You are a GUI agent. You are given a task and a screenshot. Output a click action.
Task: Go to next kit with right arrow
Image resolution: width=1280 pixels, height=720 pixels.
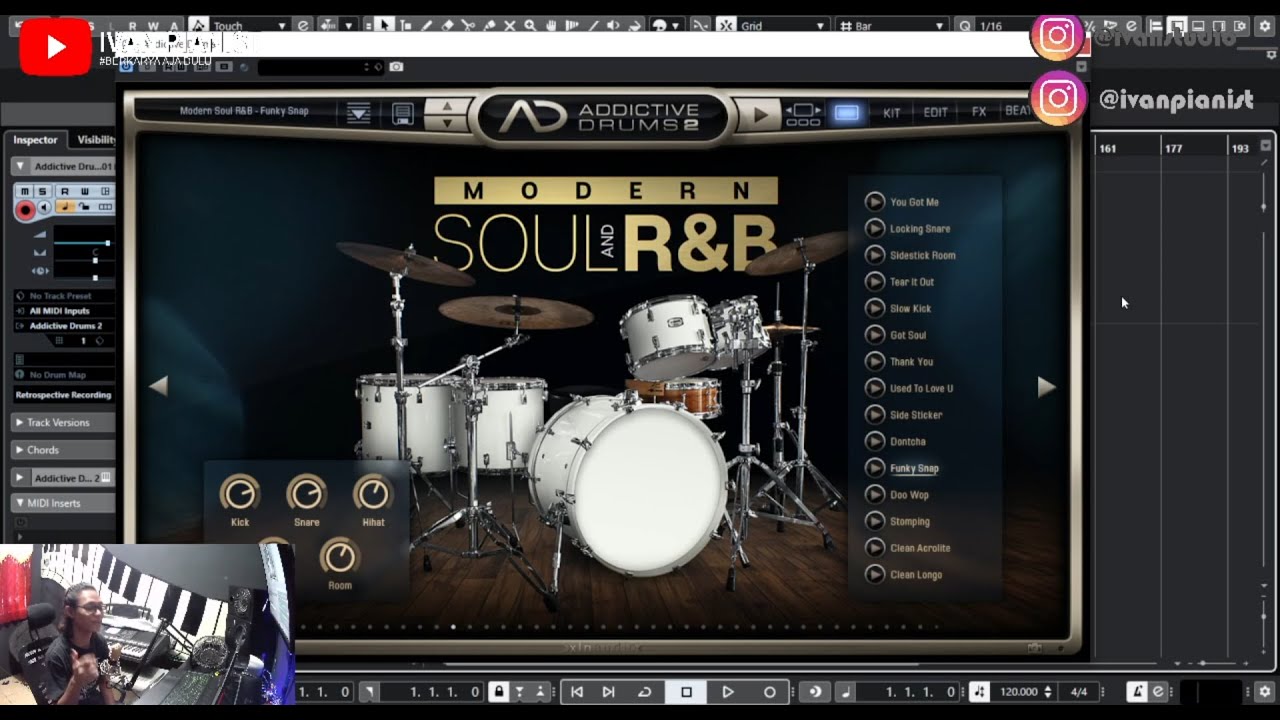coord(1046,387)
